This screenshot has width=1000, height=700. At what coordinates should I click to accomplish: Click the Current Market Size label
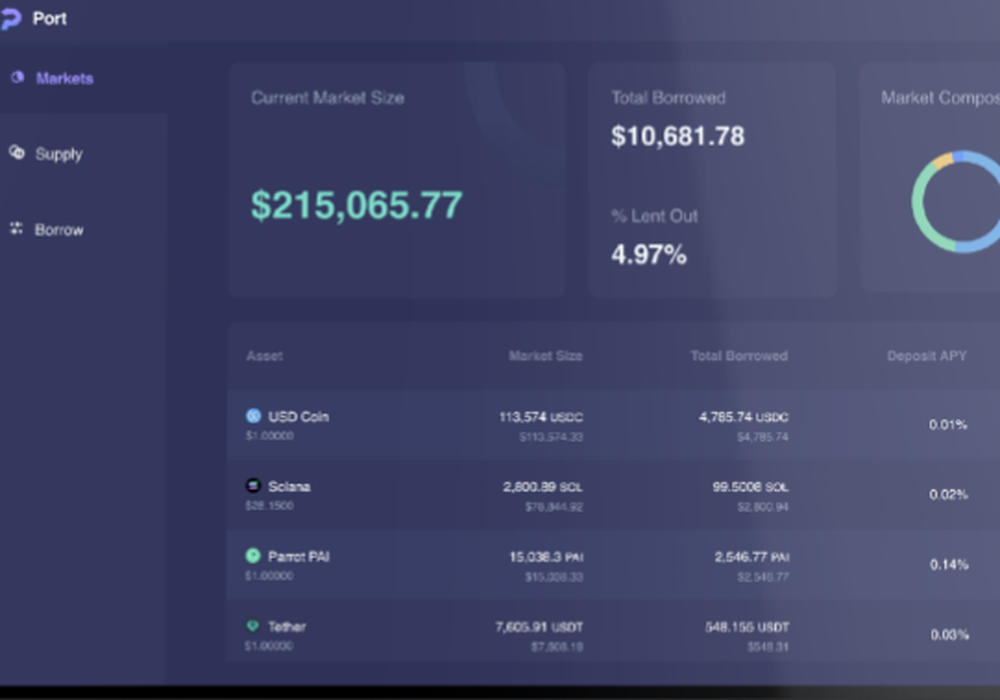tap(327, 98)
